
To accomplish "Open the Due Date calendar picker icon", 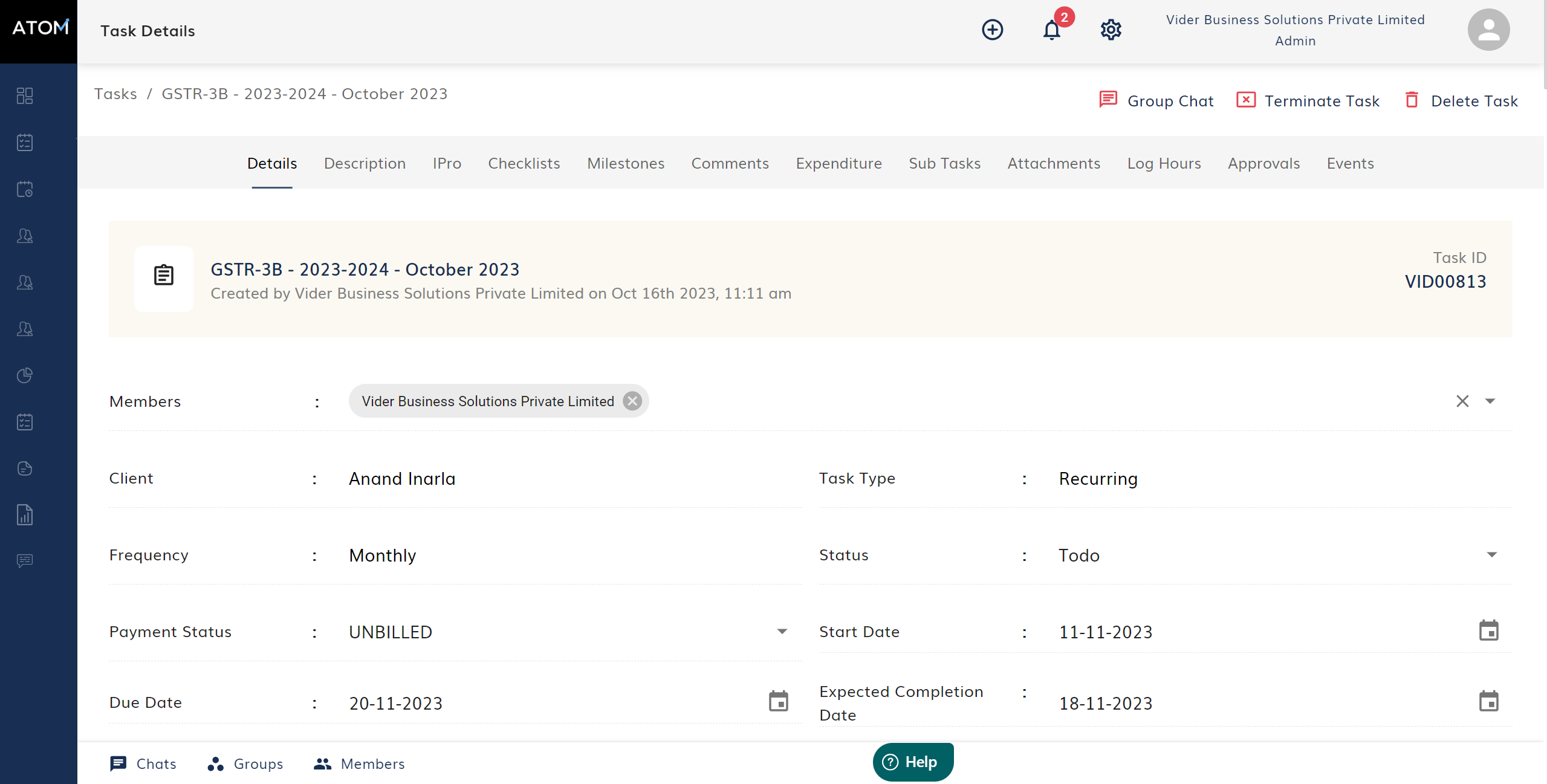I will click(778, 701).
